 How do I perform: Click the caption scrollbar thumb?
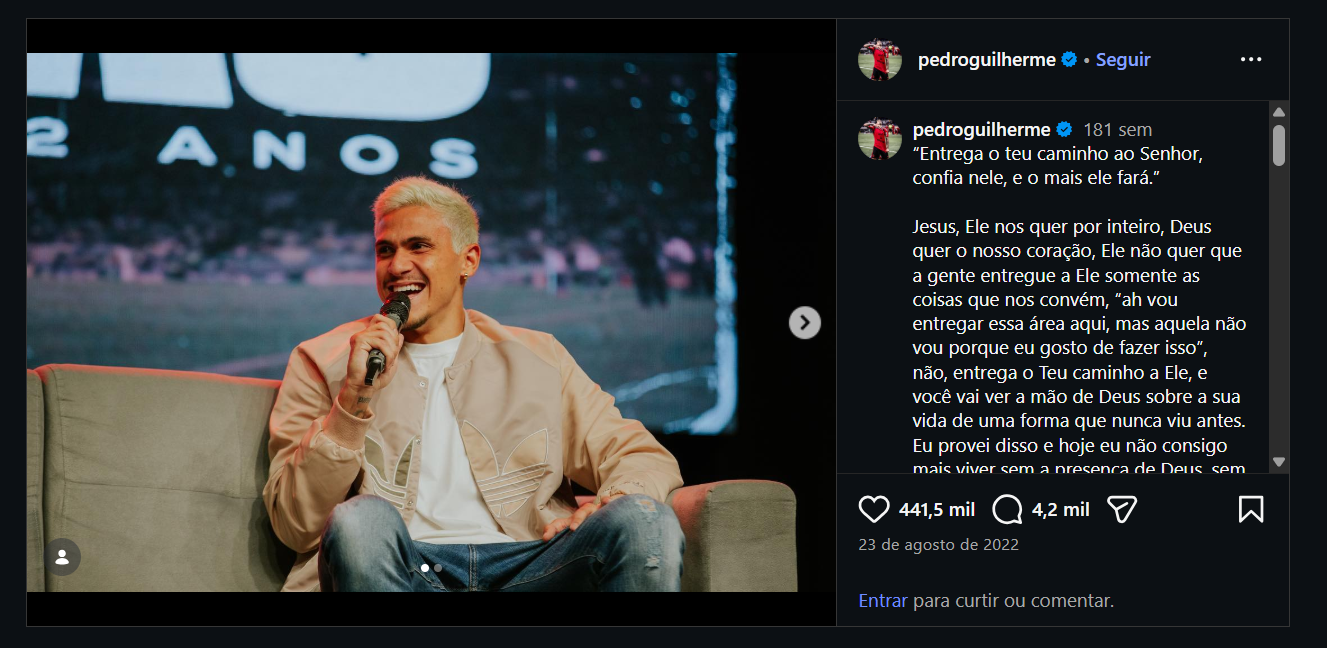coord(1278,145)
